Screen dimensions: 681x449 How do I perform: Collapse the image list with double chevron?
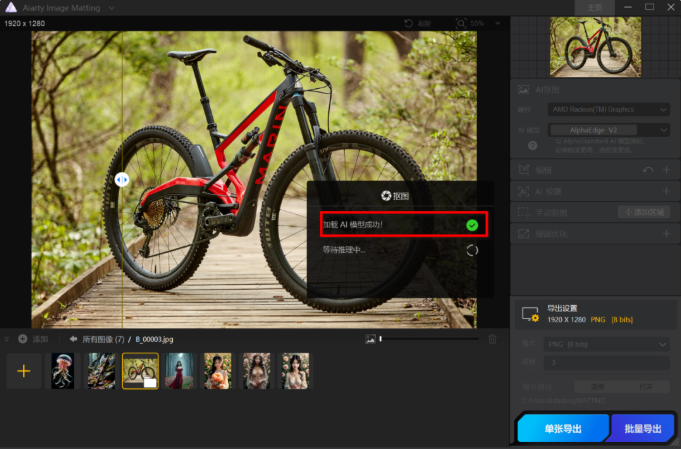[x=7, y=339]
